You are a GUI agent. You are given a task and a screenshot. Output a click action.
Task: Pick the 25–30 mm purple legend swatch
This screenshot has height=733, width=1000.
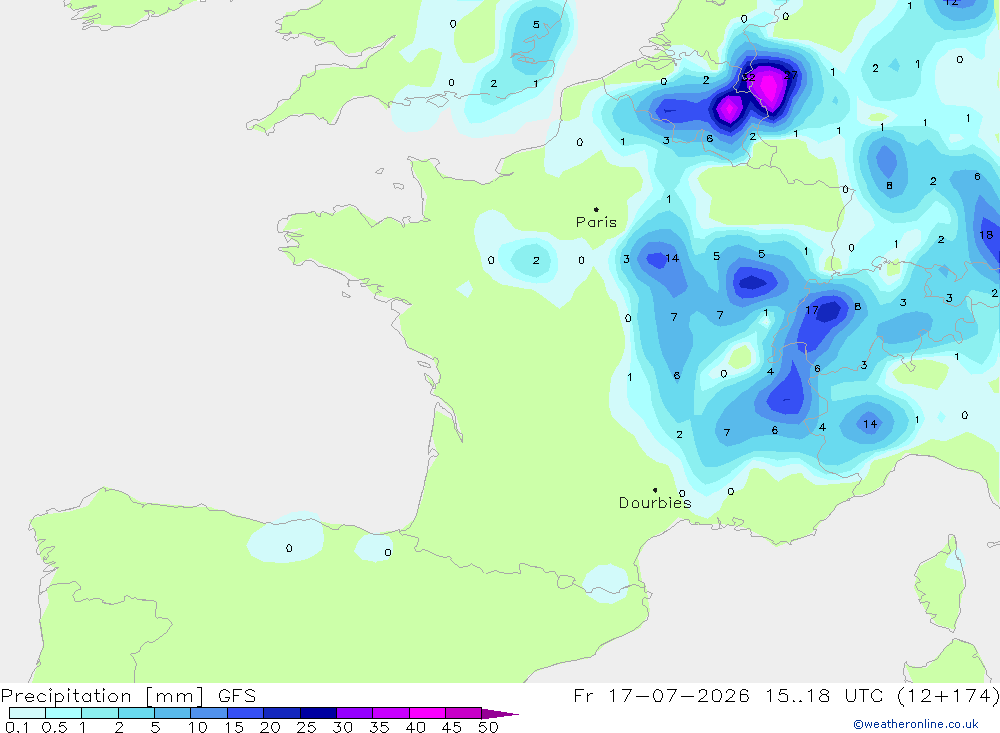click(x=318, y=713)
